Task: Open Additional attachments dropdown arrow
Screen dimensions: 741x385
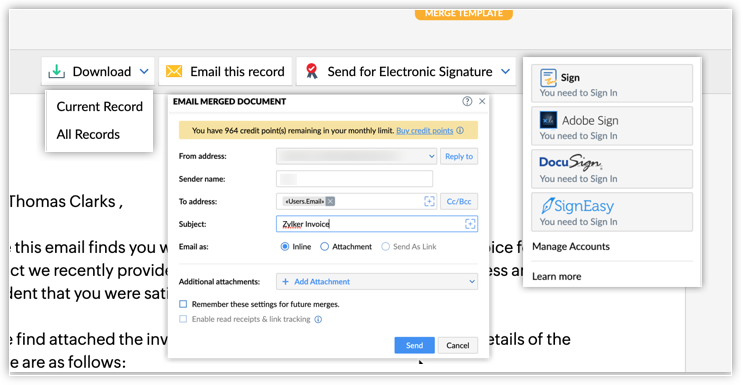Action: click(x=472, y=282)
